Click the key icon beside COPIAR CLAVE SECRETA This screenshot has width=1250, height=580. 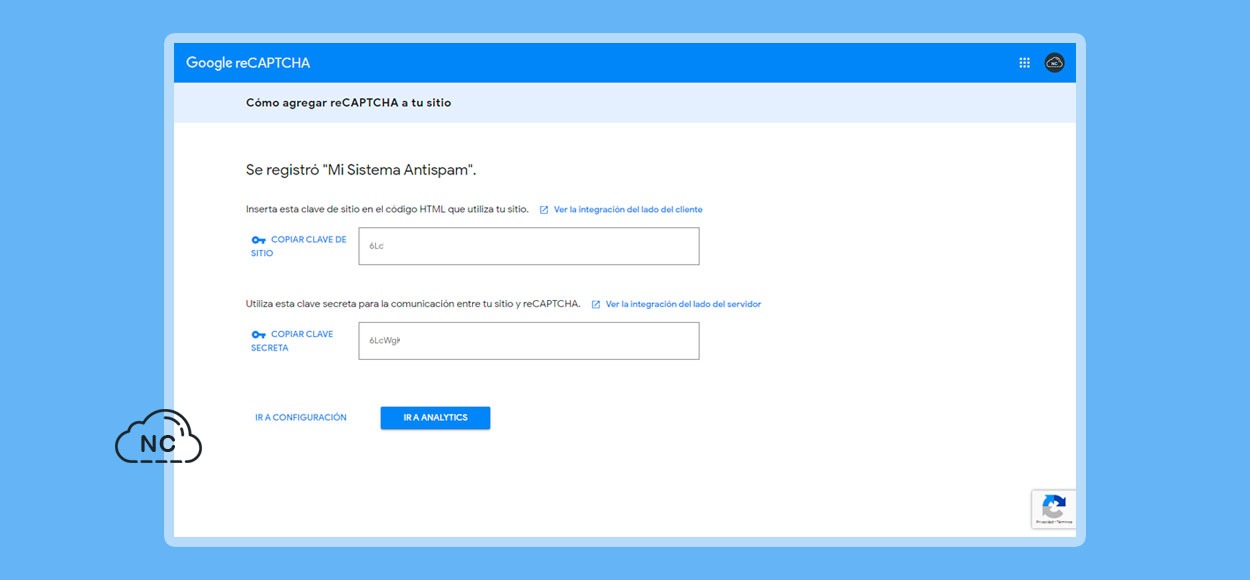pyautogui.click(x=258, y=334)
